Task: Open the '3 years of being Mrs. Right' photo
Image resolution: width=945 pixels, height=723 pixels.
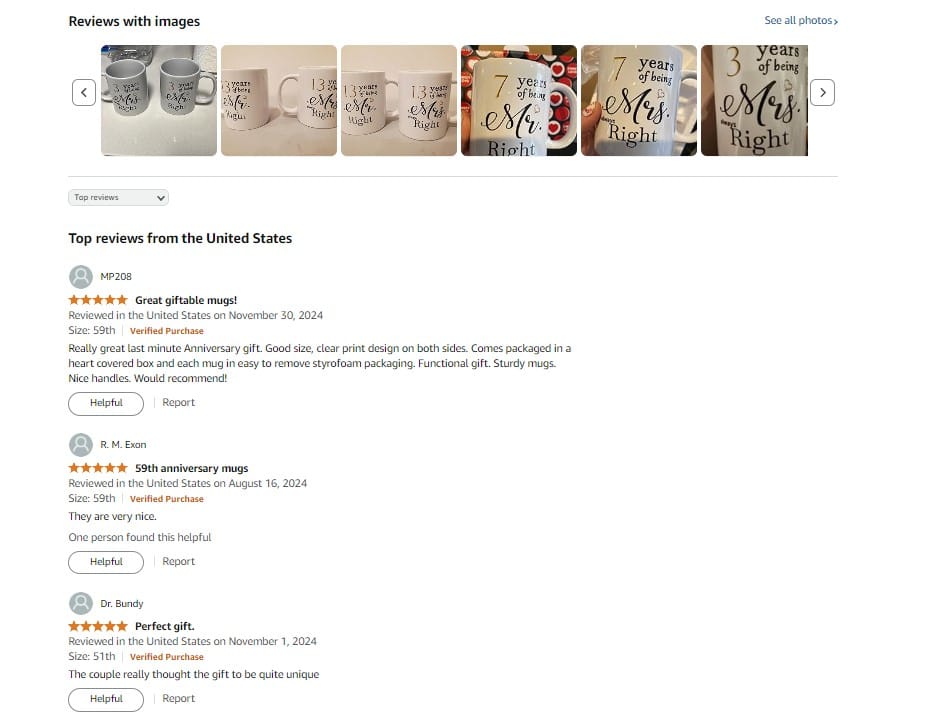Action: click(x=754, y=101)
